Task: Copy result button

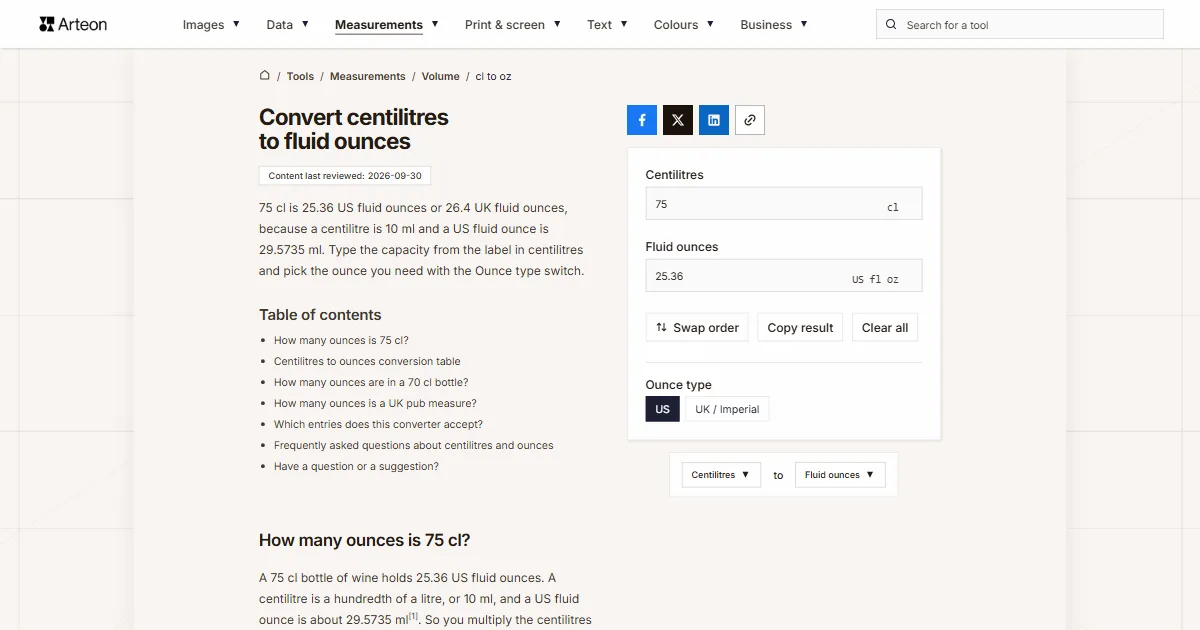Action: [800, 328]
